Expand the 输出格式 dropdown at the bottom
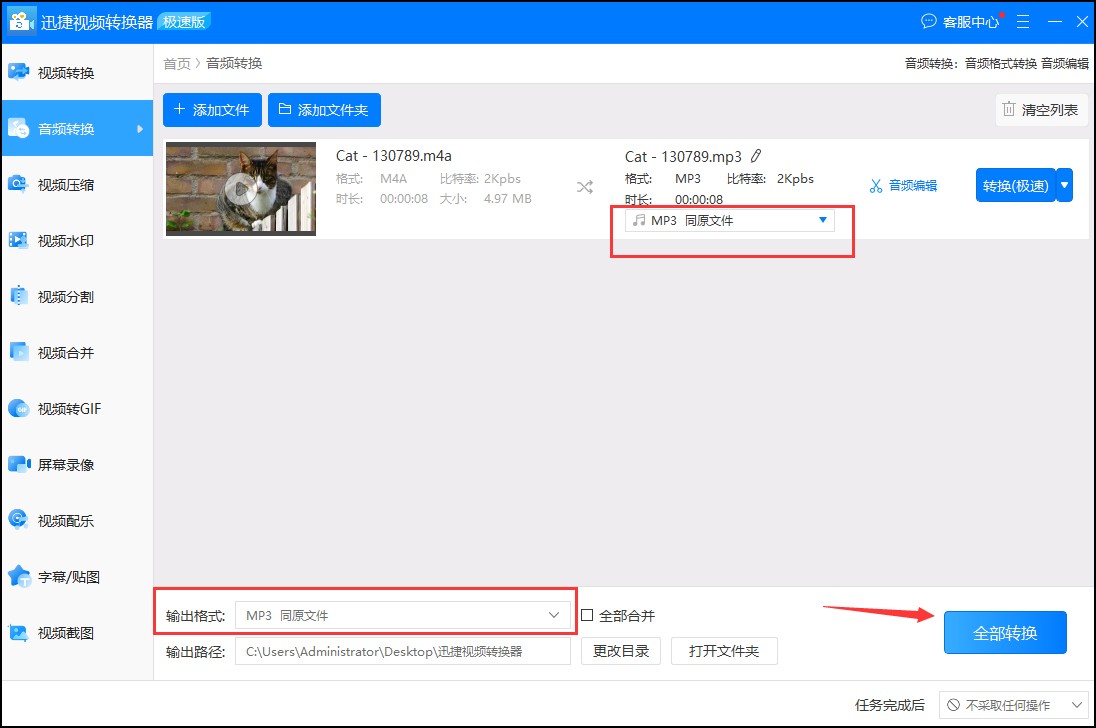The height and width of the screenshot is (728, 1096). click(x=554, y=615)
